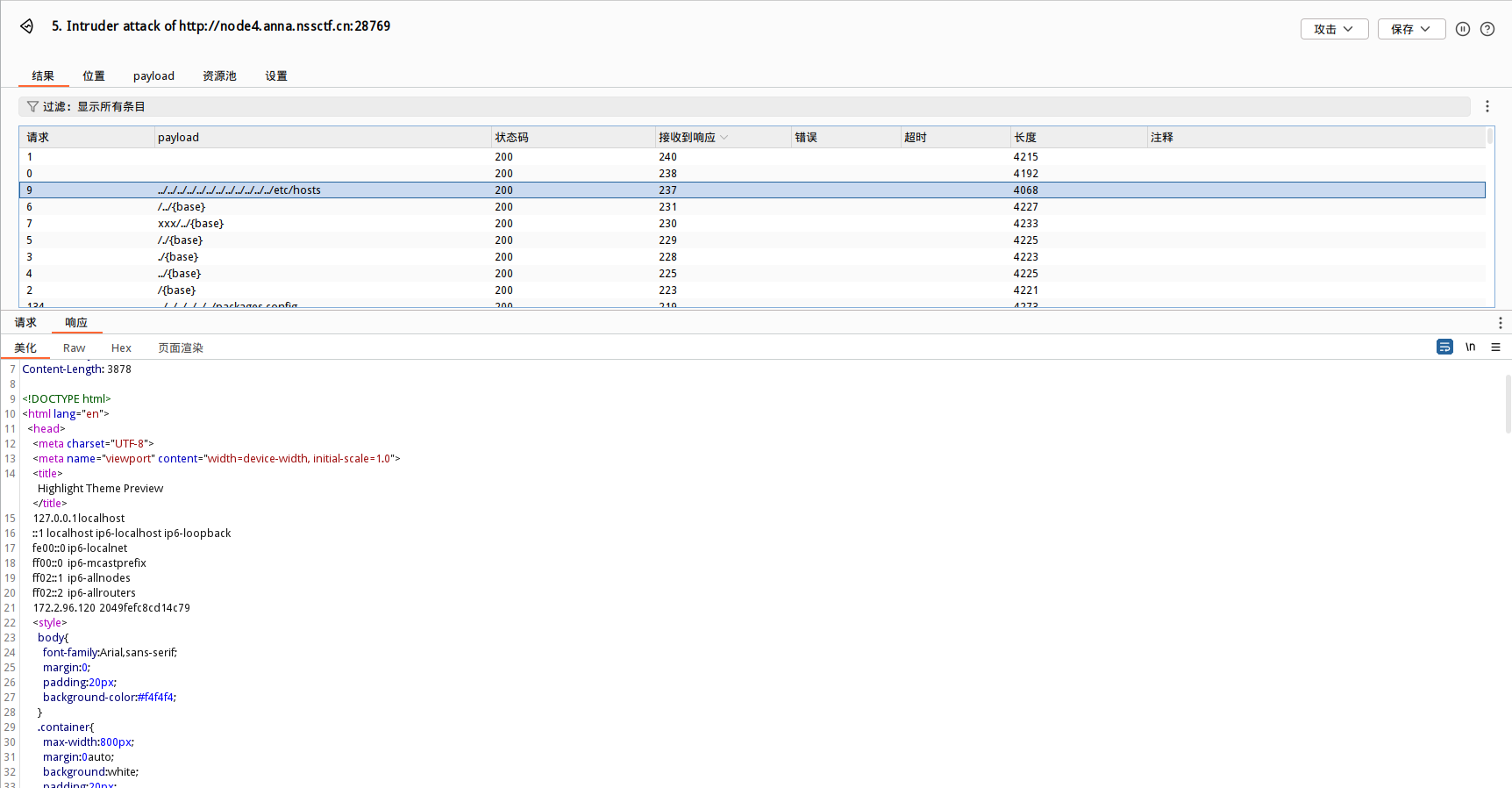Click the Content-Length: 3878 header line
The width and height of the screenshot is (1512, 788).
76,369
